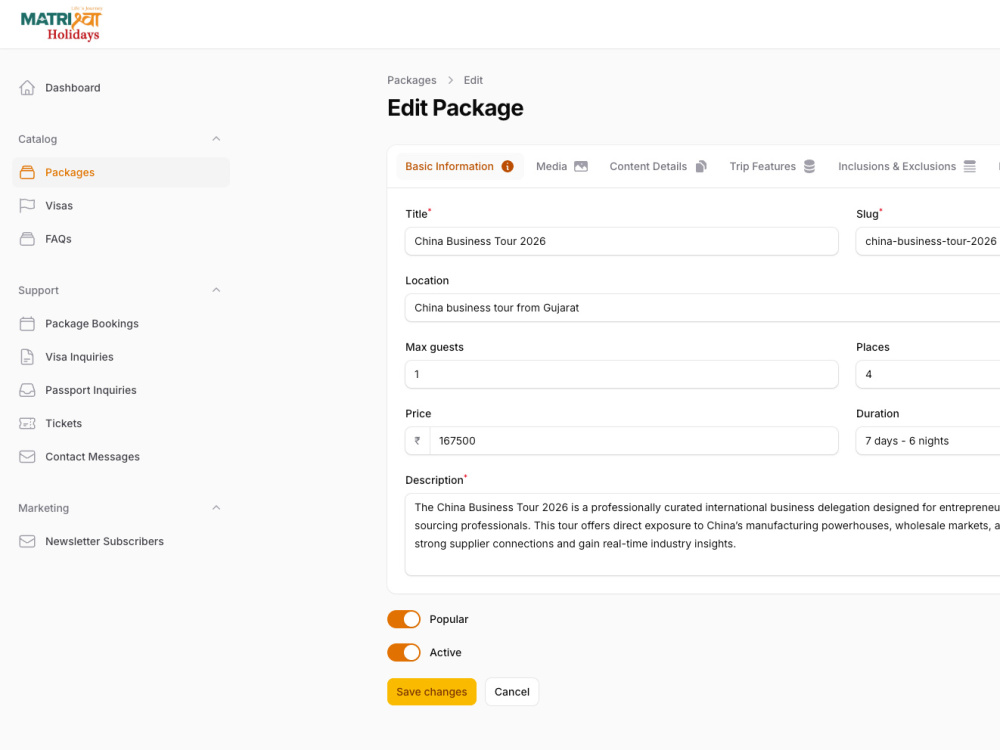Click the Places input field
Screen dimensions: 1000x750
point(928,374)
